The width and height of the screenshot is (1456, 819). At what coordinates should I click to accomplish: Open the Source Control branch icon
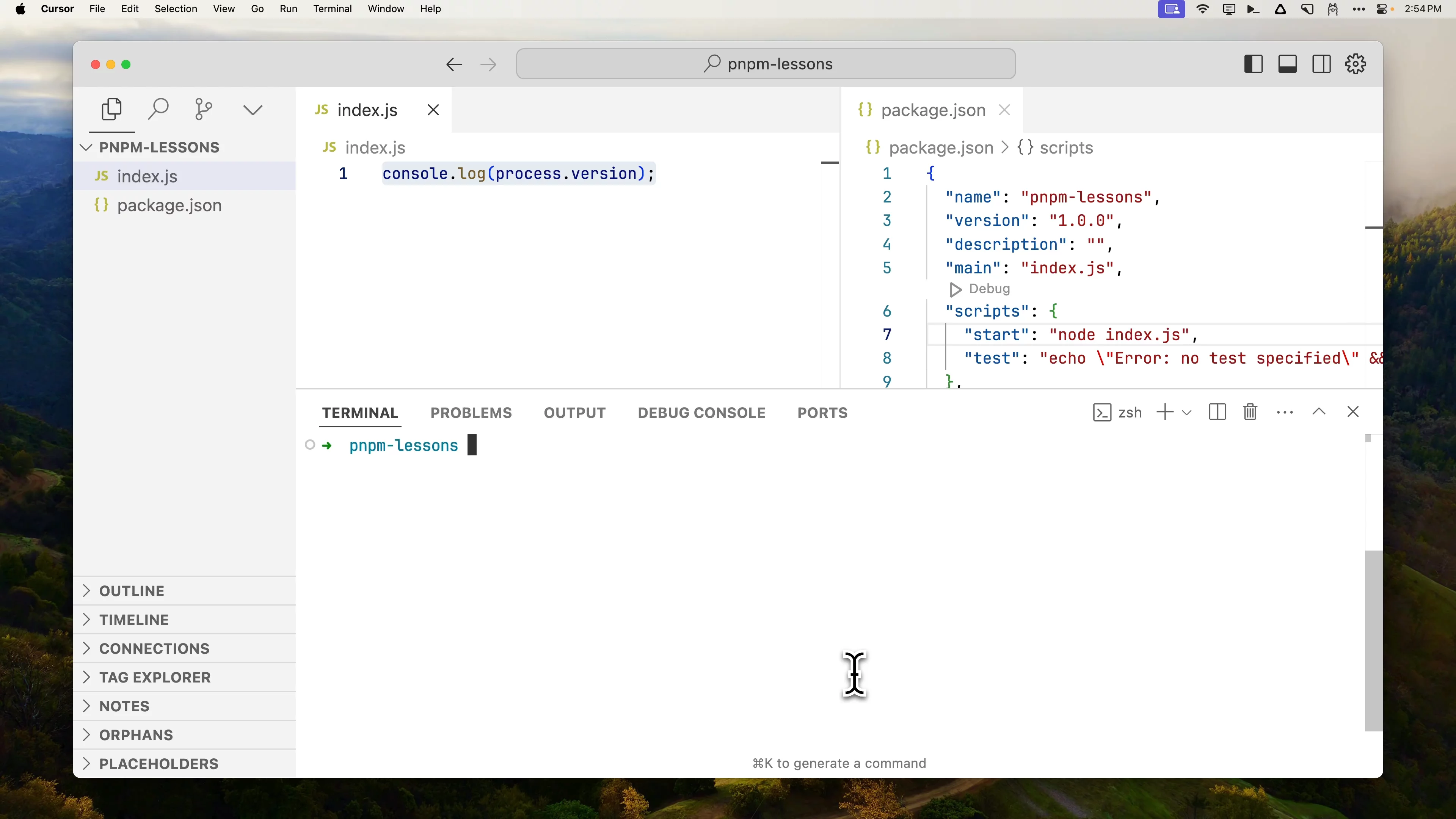(x=204, y=110)
